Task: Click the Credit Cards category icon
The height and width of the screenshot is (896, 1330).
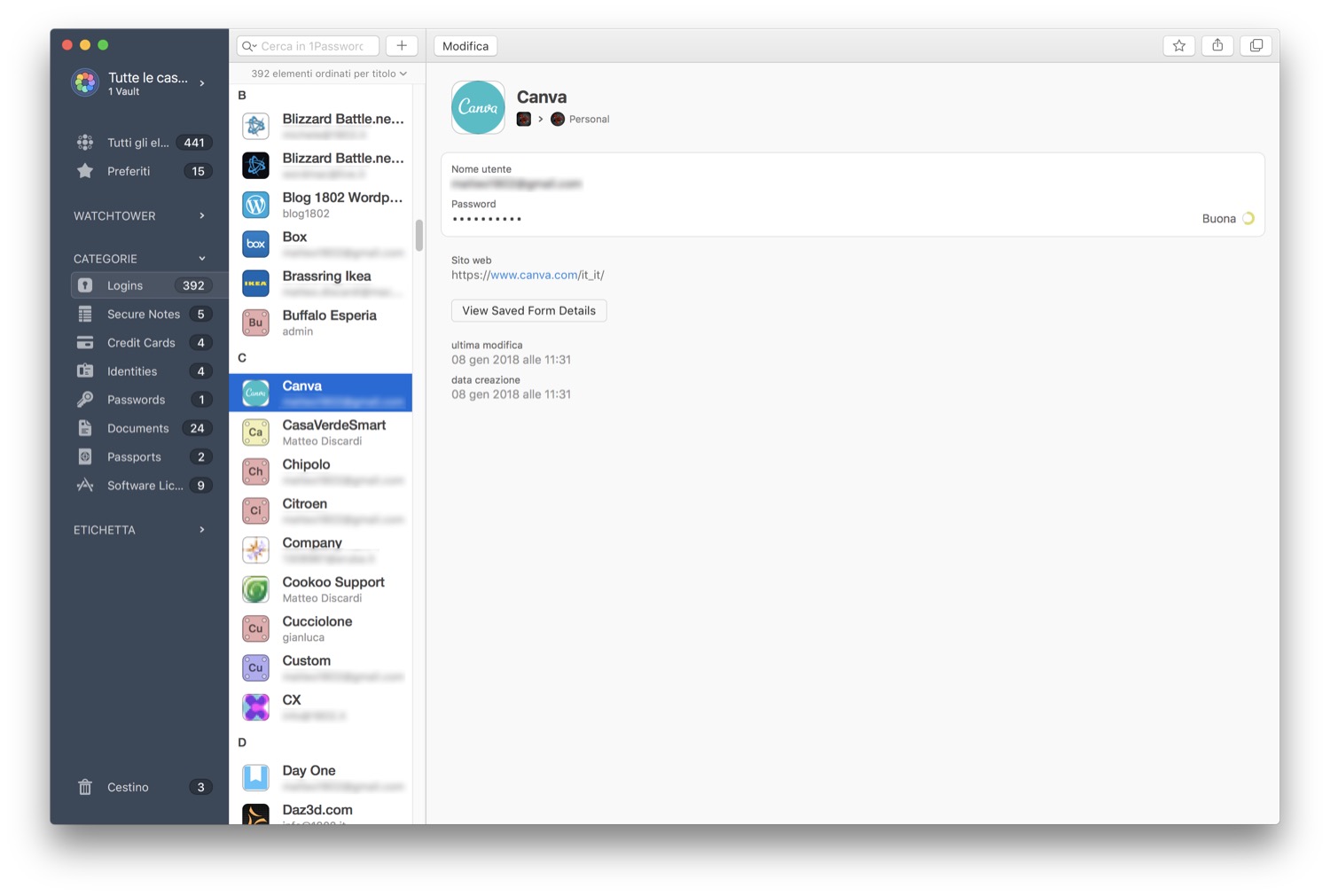Action: click(x=85, y=343)
